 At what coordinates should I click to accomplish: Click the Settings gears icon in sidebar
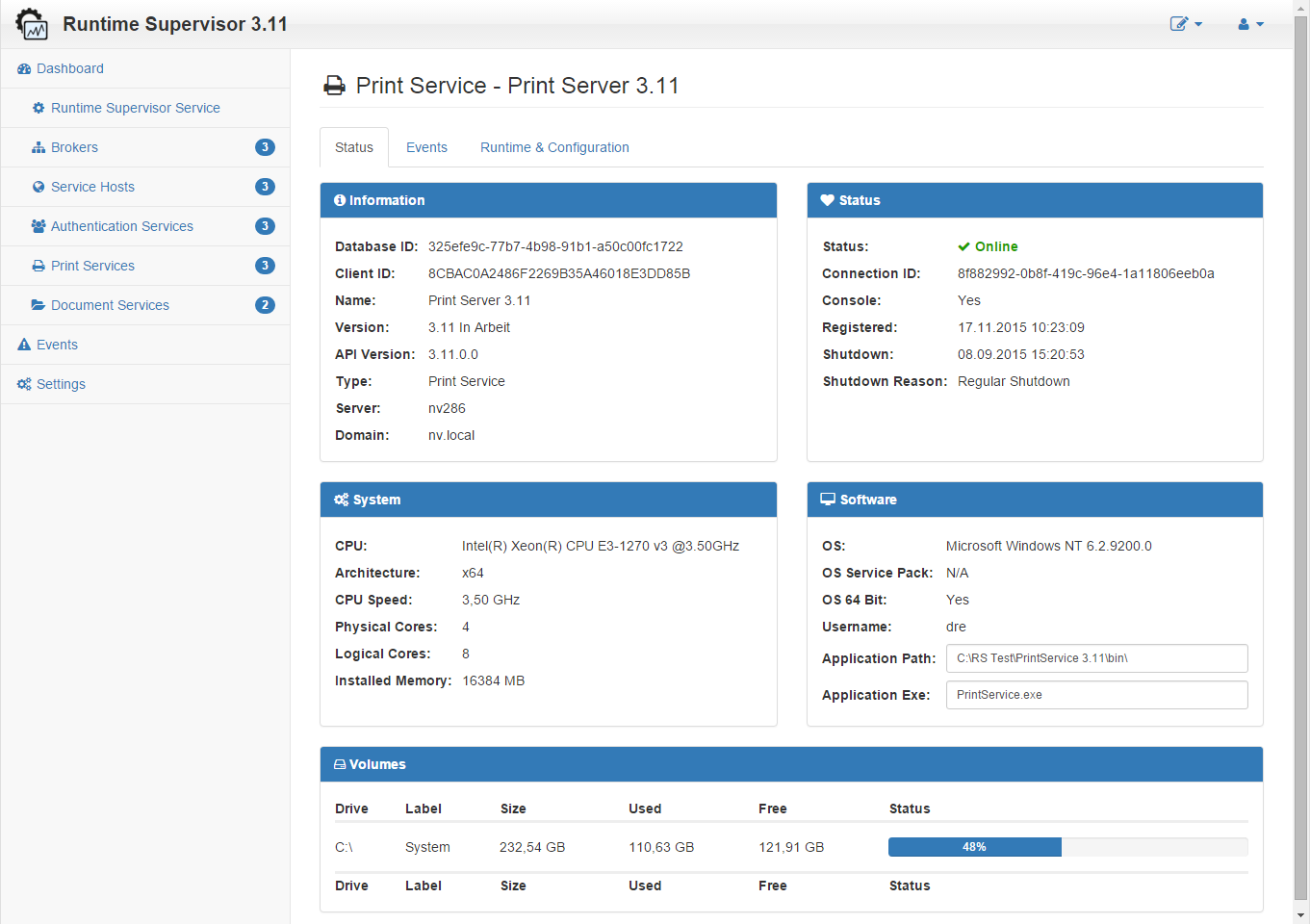[x=24, y=385]
